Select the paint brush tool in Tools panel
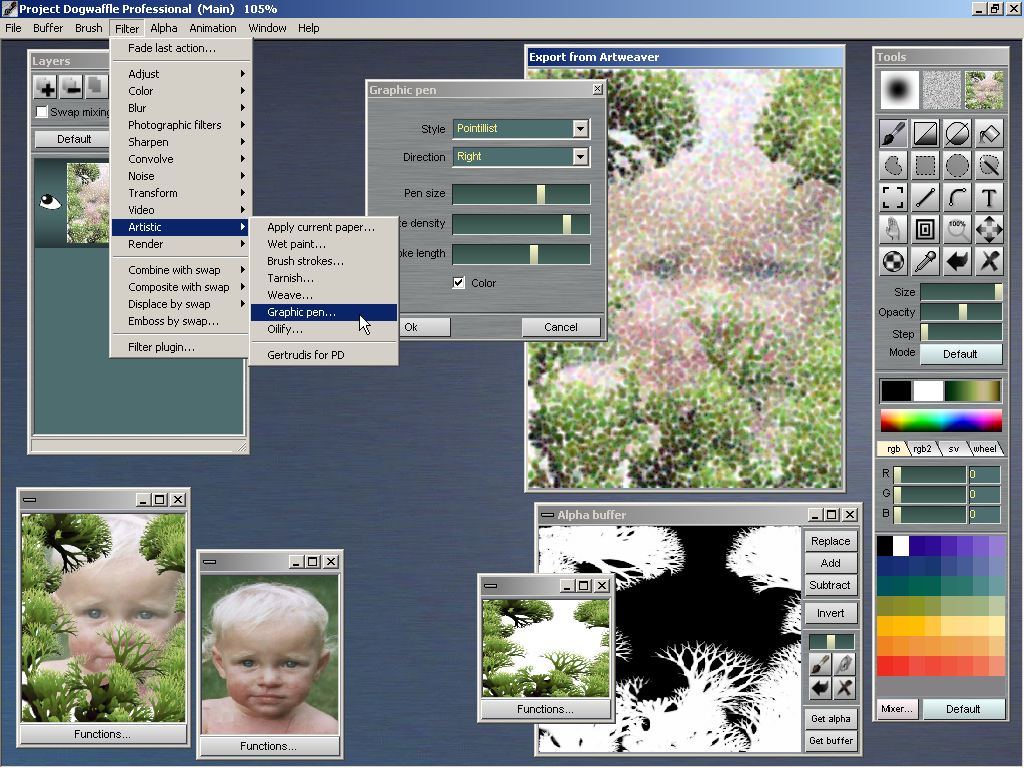The image size is (1024, 768). coord(893,133)
